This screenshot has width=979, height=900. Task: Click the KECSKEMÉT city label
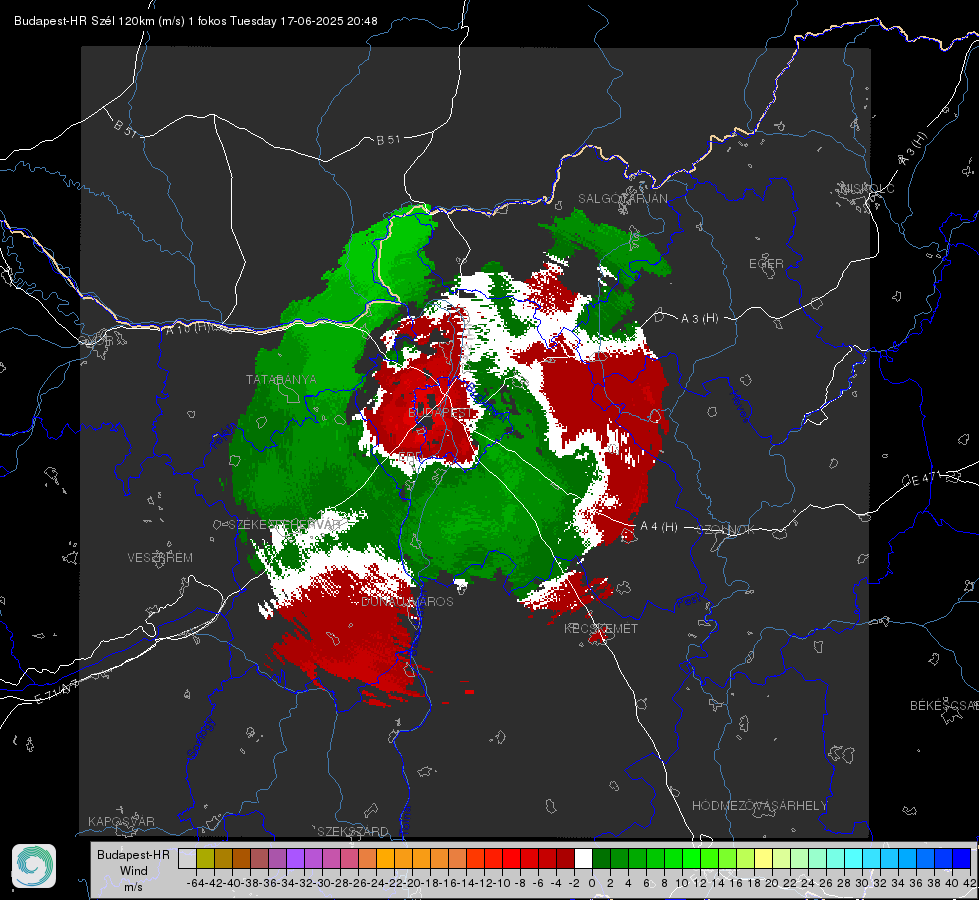[x=601, y=628]
